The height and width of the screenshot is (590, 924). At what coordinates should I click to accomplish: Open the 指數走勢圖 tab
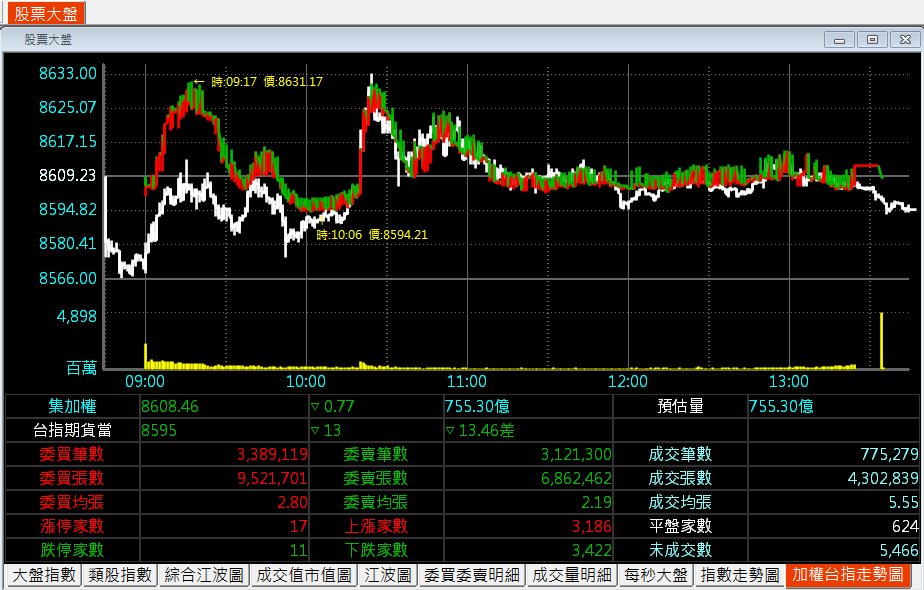(739, 575)
